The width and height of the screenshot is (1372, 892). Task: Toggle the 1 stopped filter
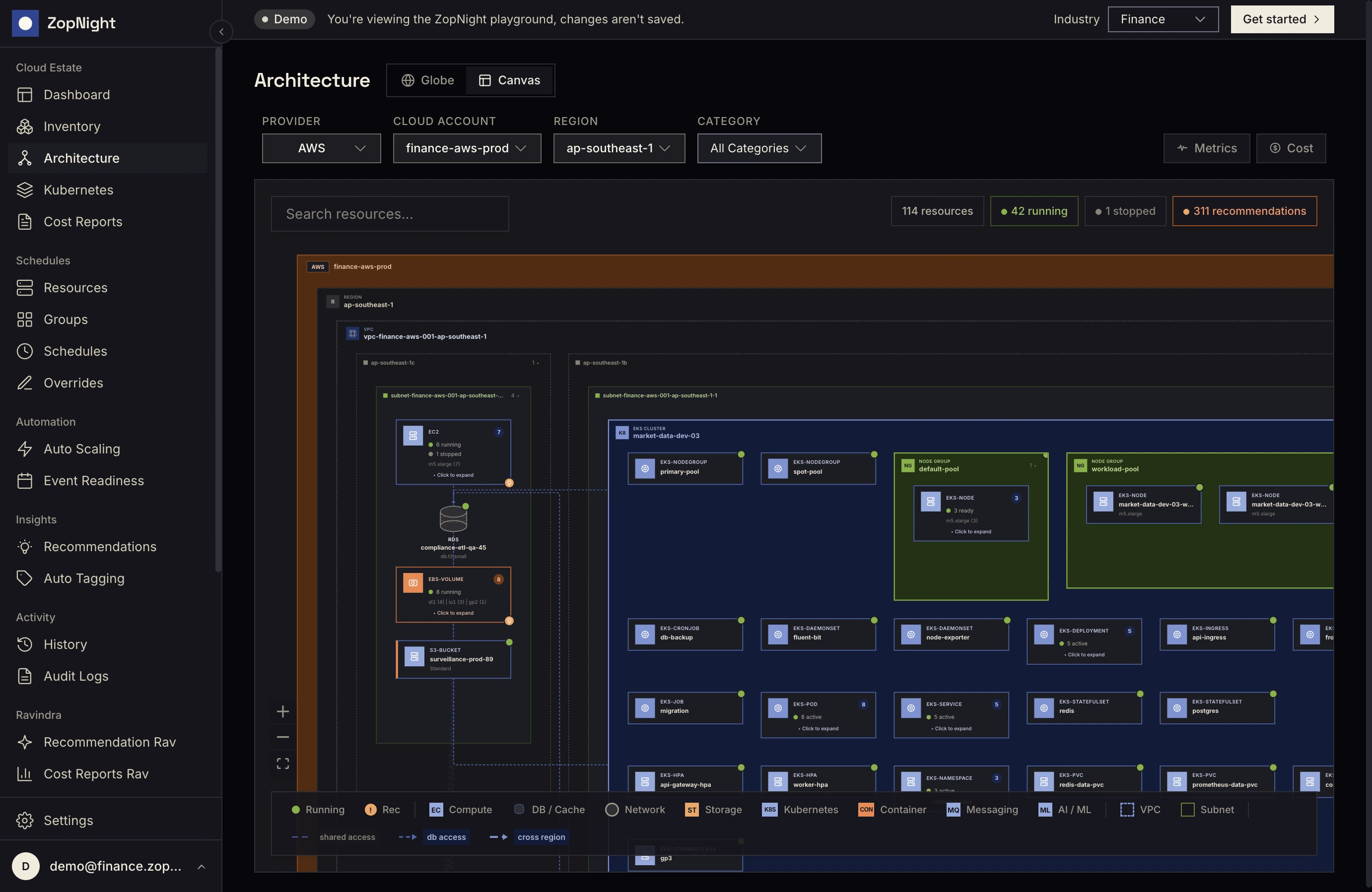pyautogui.click(x=1125, y=211)
